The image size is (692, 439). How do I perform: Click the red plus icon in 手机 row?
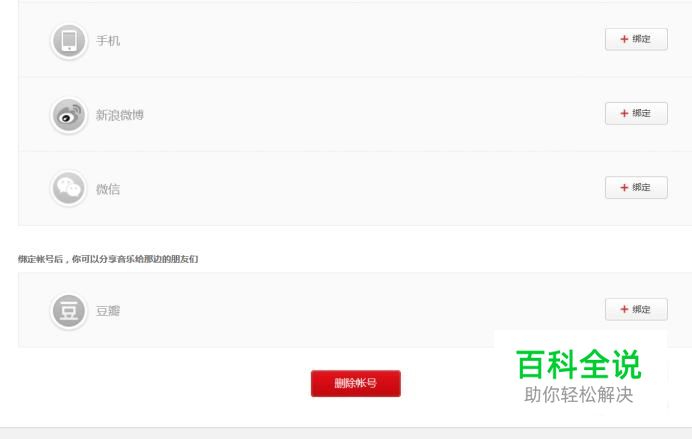624,39
